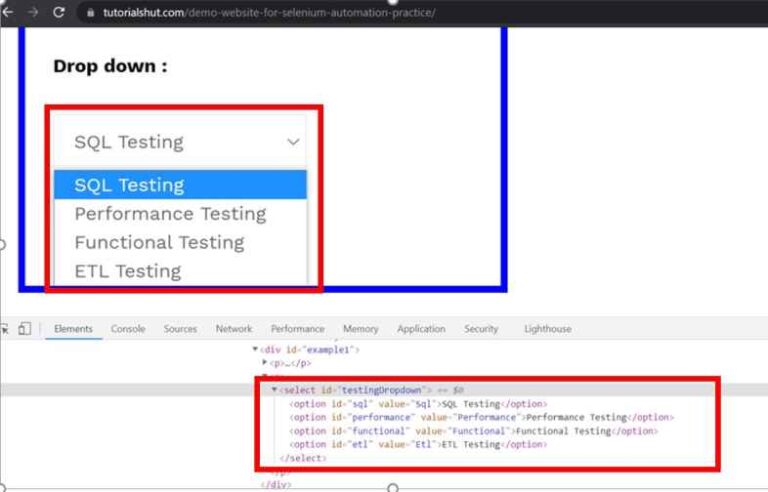
Task: Open the Network tab
Action: tap(234, 329)
